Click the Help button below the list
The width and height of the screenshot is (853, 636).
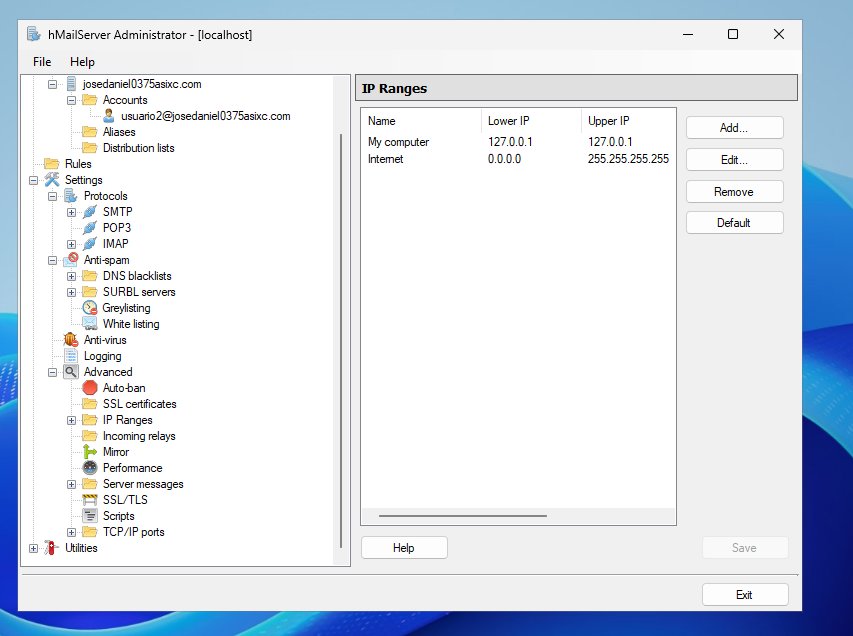[x=404, y=548]
